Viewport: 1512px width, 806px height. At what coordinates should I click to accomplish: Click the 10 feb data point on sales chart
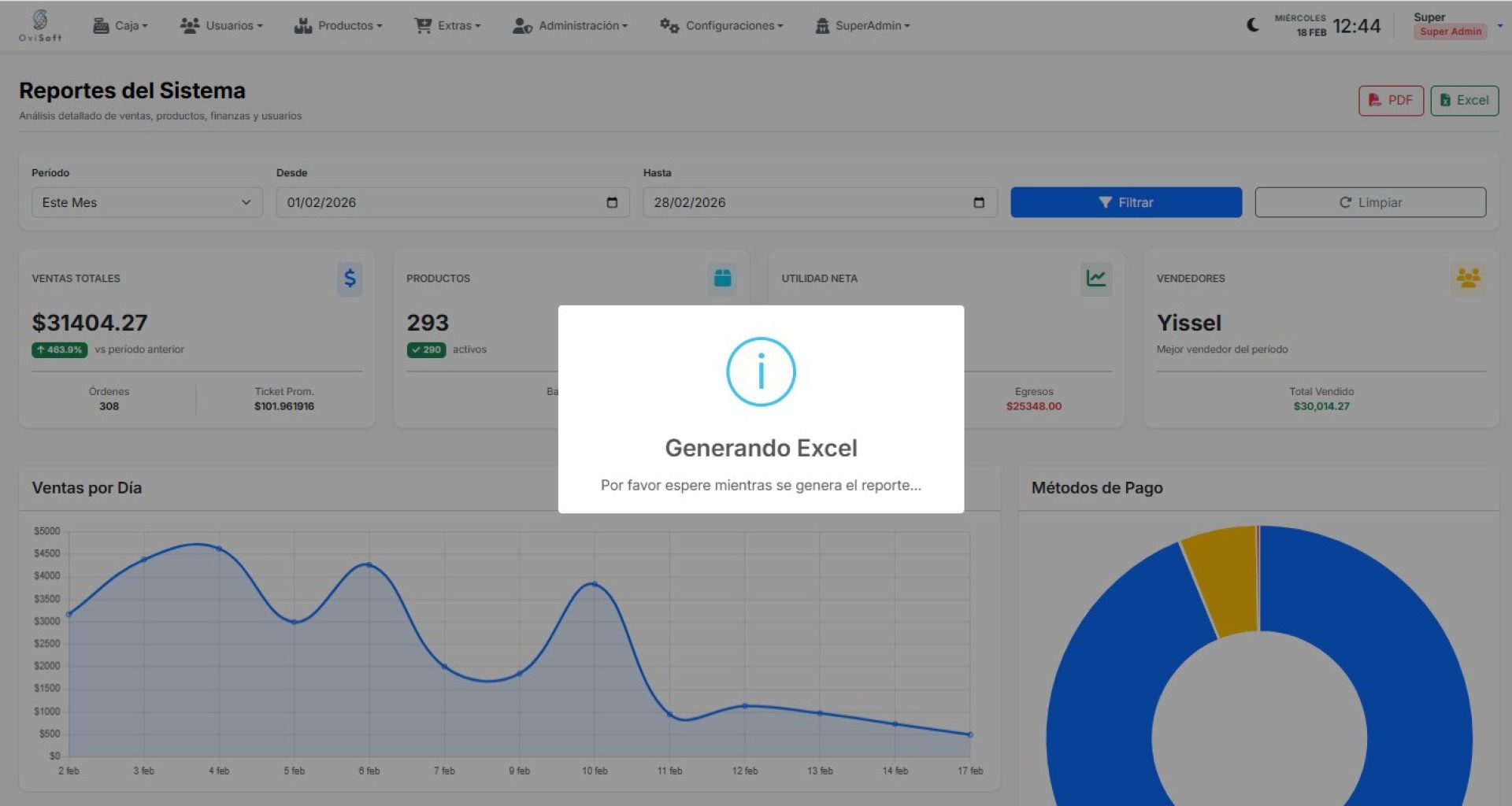click(595, 584)
